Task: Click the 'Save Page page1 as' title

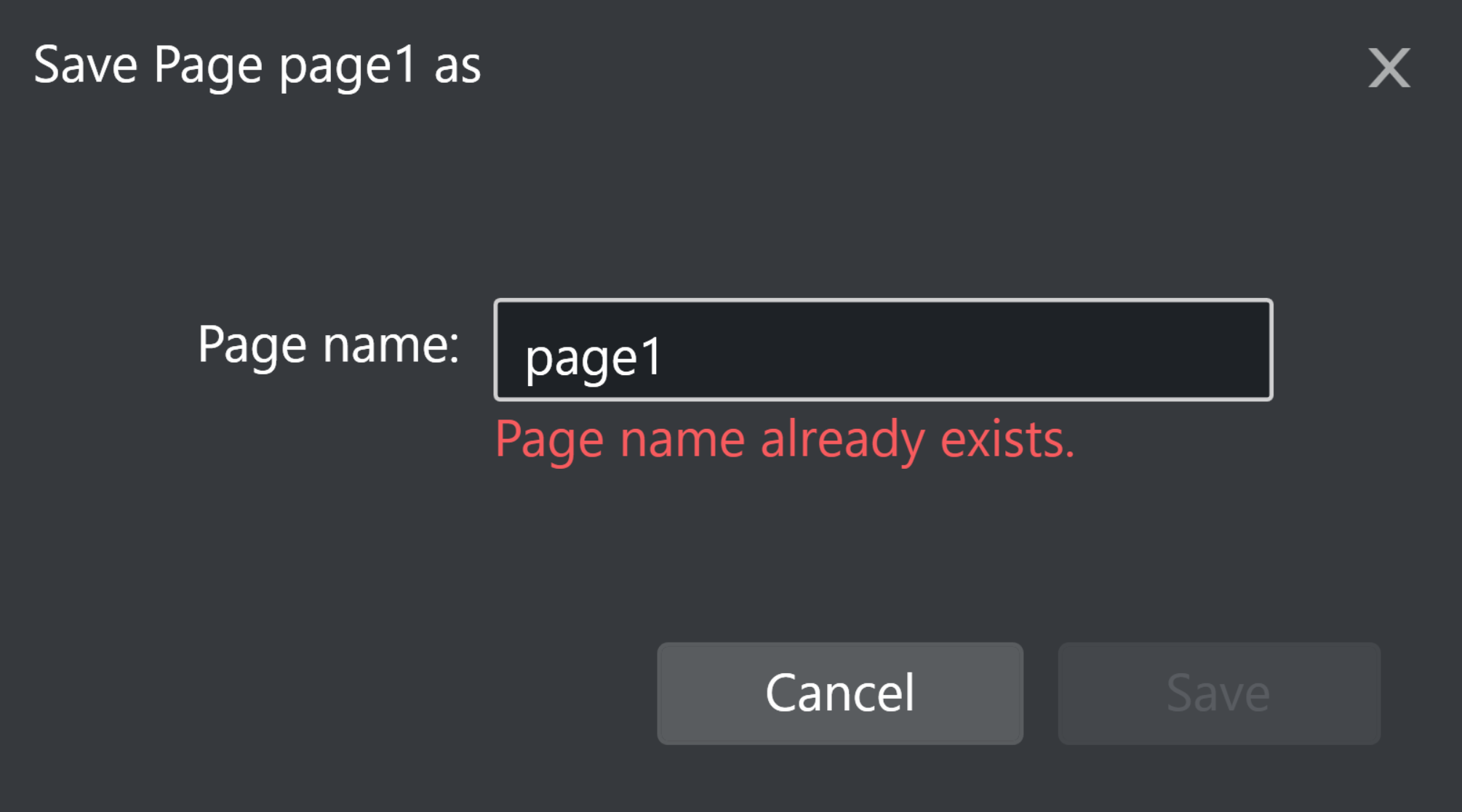Action: tap(257, 65)
